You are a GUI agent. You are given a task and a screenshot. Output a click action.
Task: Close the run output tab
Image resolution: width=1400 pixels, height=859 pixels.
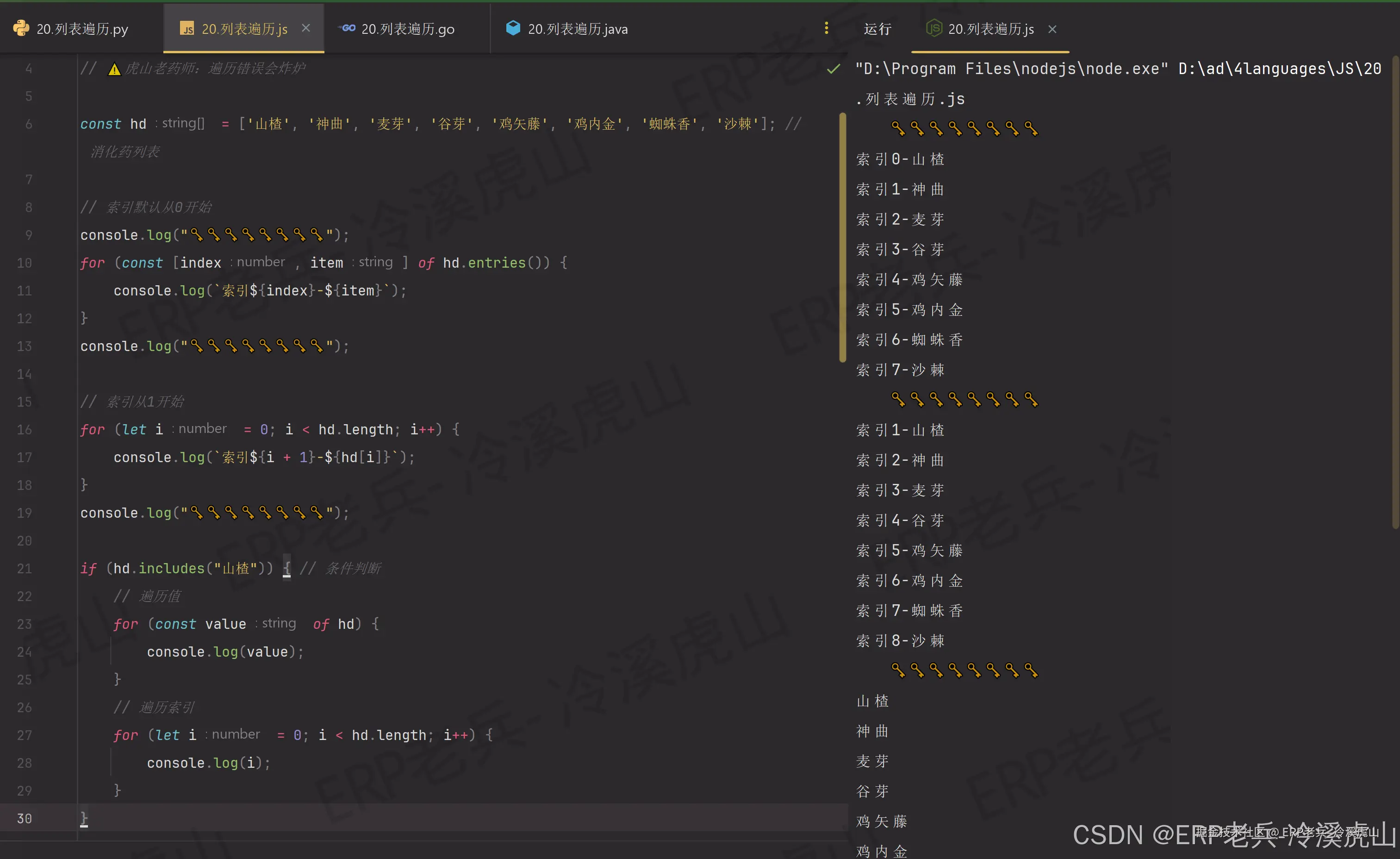(x=1052, y=29)
